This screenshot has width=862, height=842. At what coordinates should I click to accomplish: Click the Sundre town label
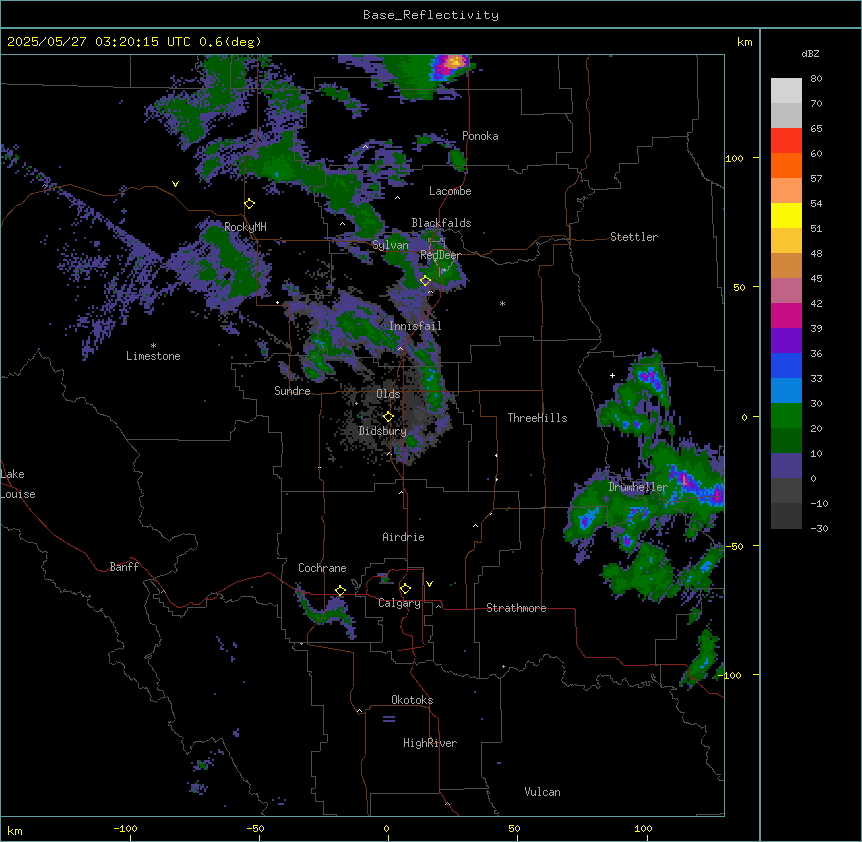(x=292, y=391)
